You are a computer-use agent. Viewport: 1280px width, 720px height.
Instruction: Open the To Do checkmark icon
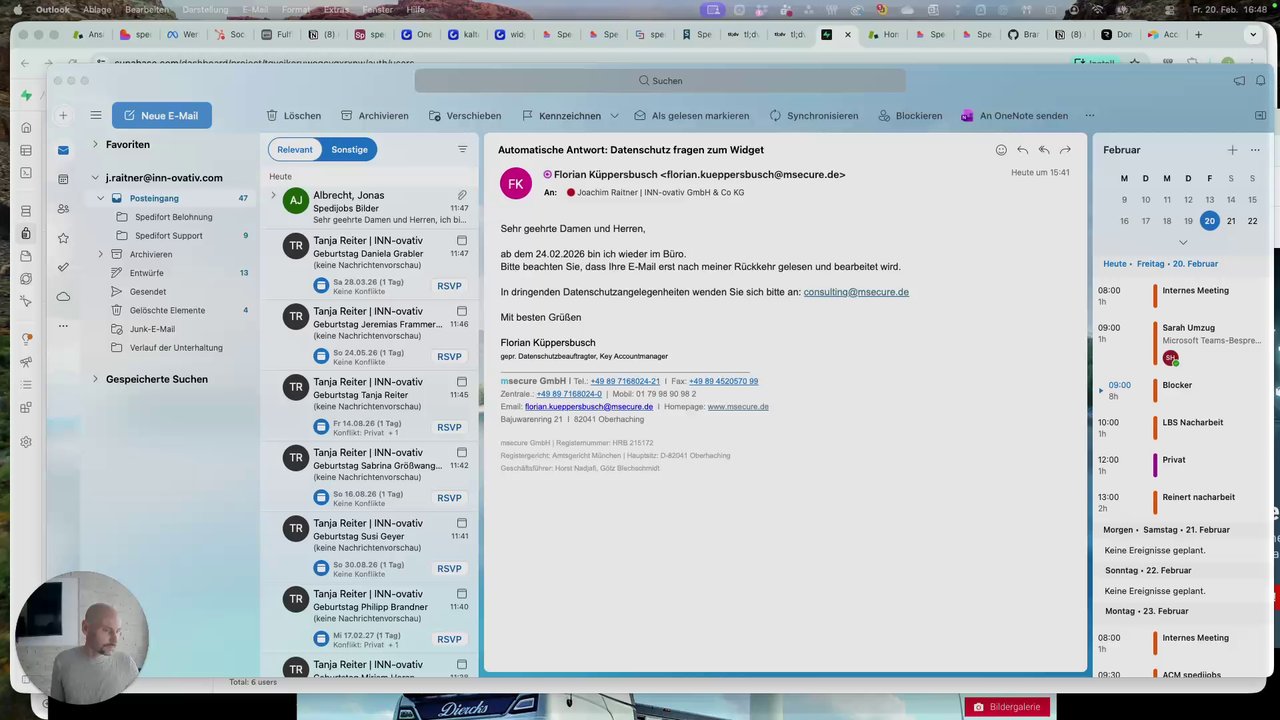pyautogui.click(x=63, y=267)
